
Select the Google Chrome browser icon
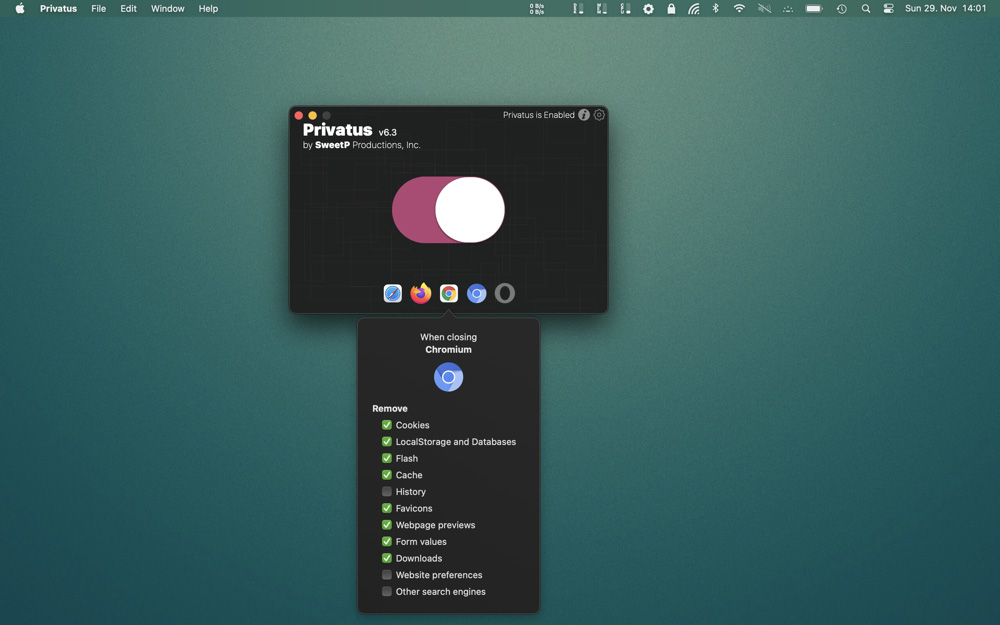(x=449, y=293)
